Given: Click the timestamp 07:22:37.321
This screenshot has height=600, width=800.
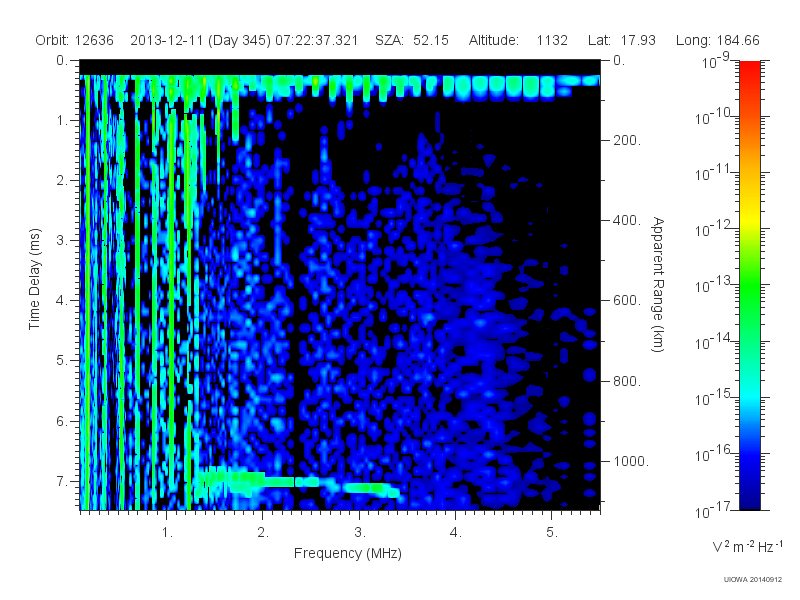Looking at the screenshot, I should click(316, 40).
